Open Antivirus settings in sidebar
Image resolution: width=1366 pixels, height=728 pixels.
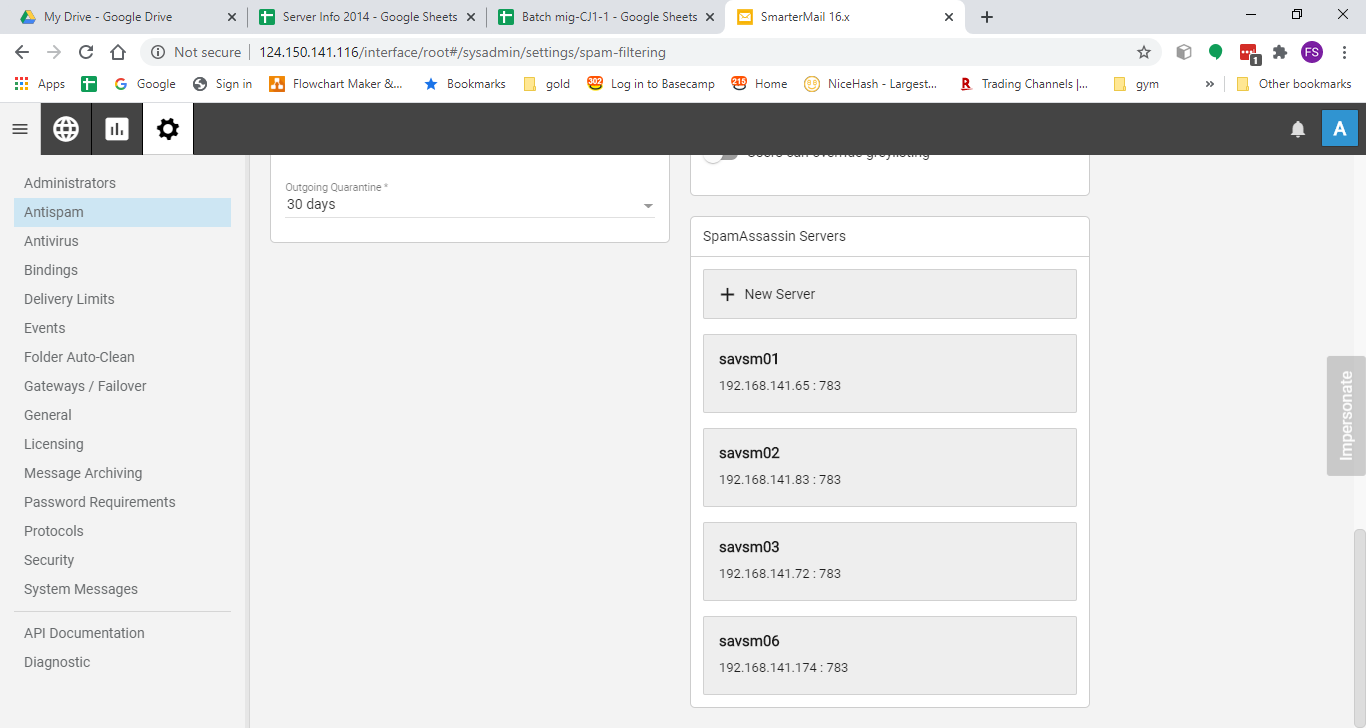coord(51,241)
